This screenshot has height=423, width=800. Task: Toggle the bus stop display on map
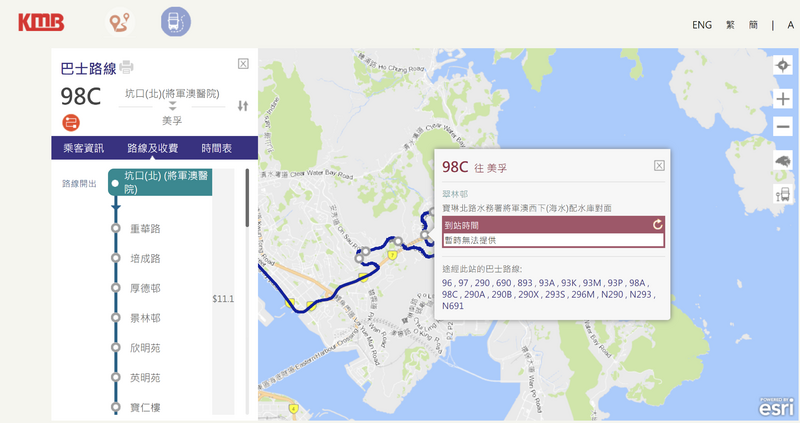coord(783,195)
